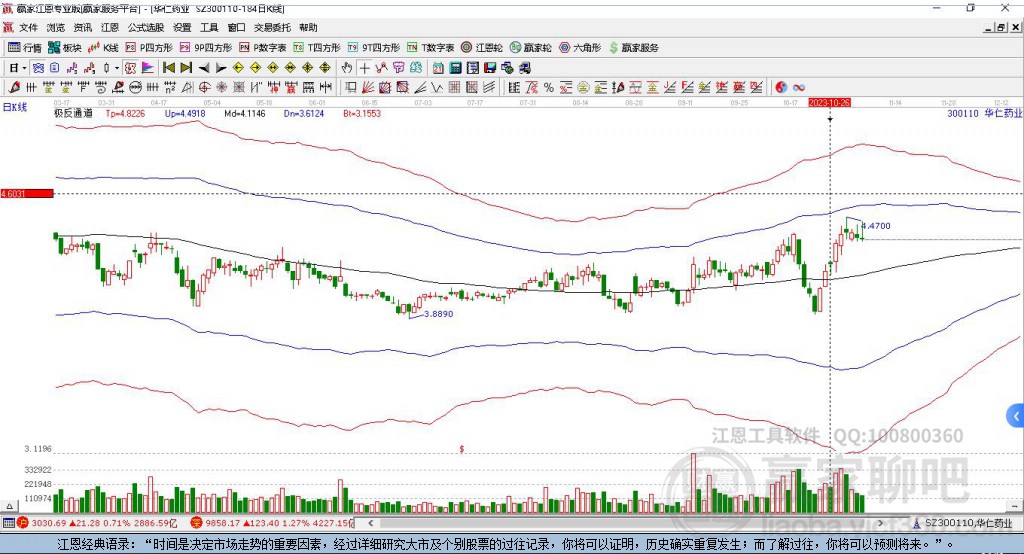Click the Shenzhen index 9858.17 status entry
Screen dimensions: 1024x554
click(x=272, y=523)
